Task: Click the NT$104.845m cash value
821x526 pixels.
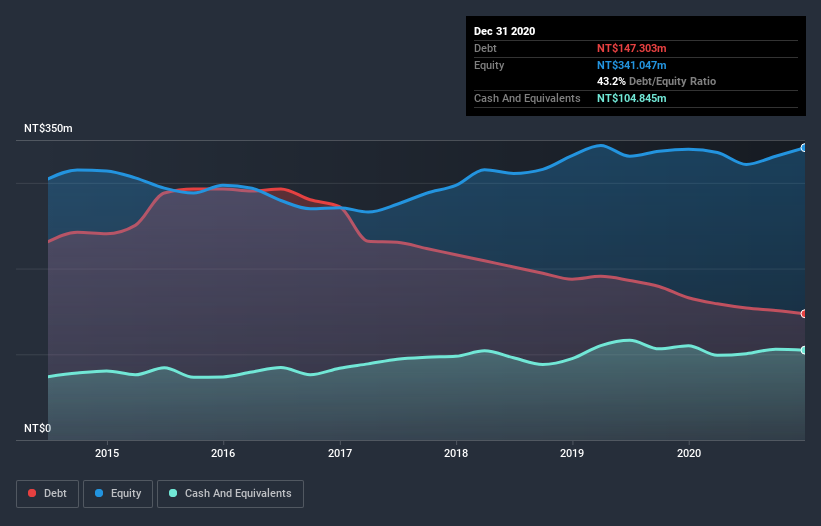Action: pyautogui.click(x=631, y=98)
